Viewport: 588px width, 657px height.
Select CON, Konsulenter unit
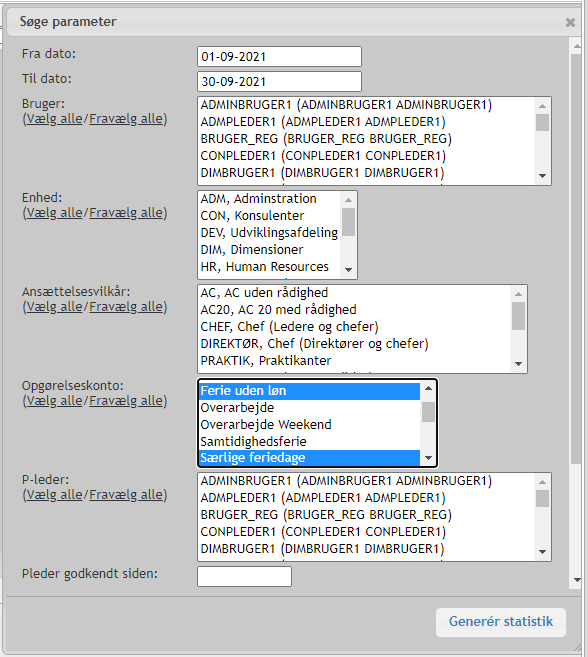coord(269,216)
